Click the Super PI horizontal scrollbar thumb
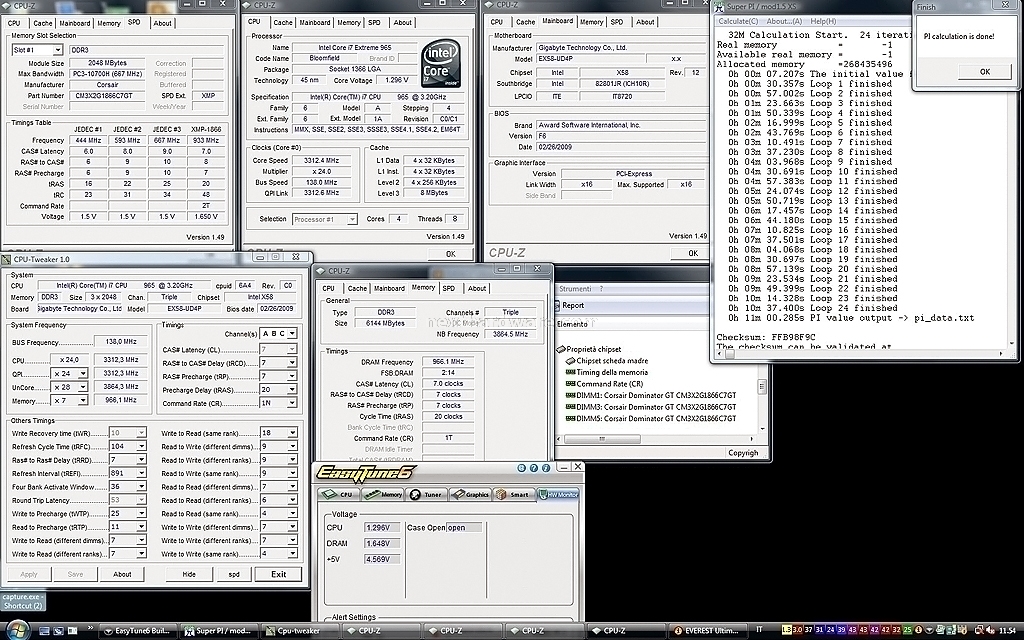This screenshot has height=640, width=1024. (x=729, y=354)
